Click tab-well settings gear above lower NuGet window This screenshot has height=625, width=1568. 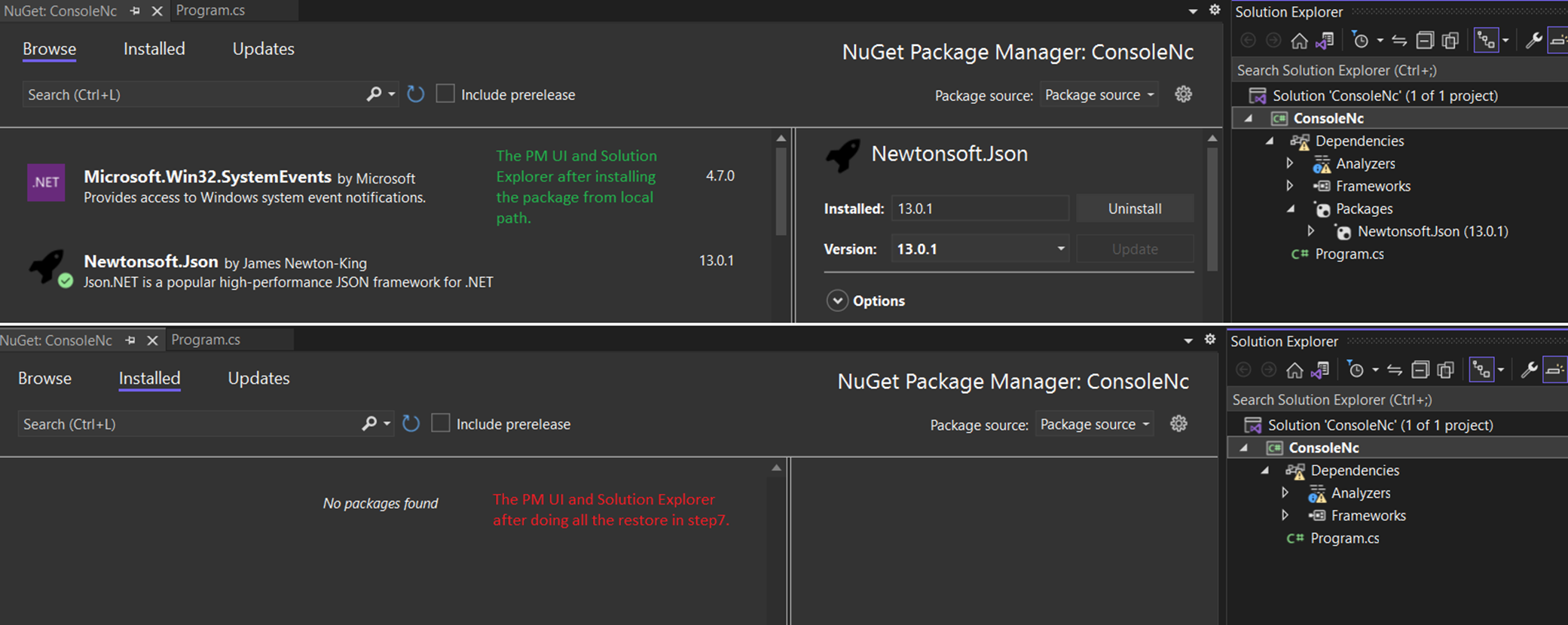(x=1210, y=339)
